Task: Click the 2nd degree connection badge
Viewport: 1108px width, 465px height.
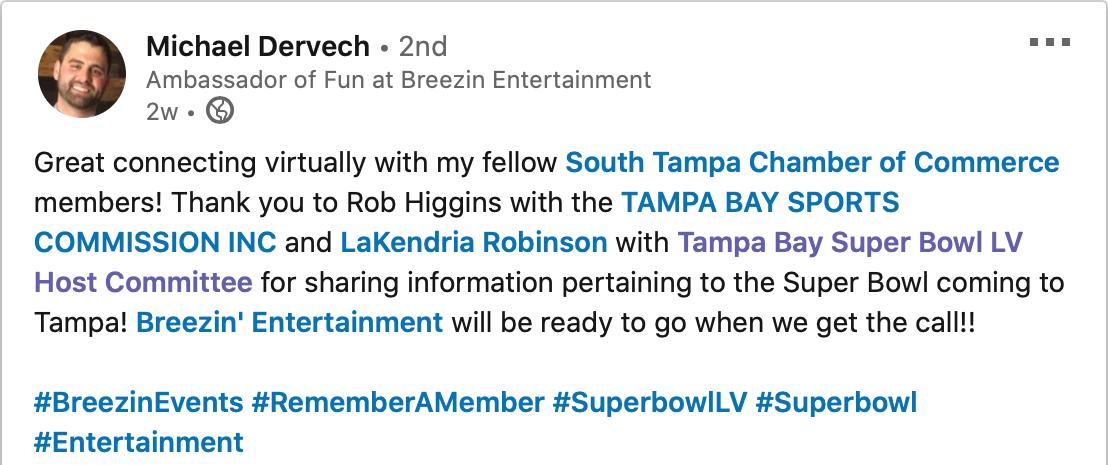Action: click(423, 47)
